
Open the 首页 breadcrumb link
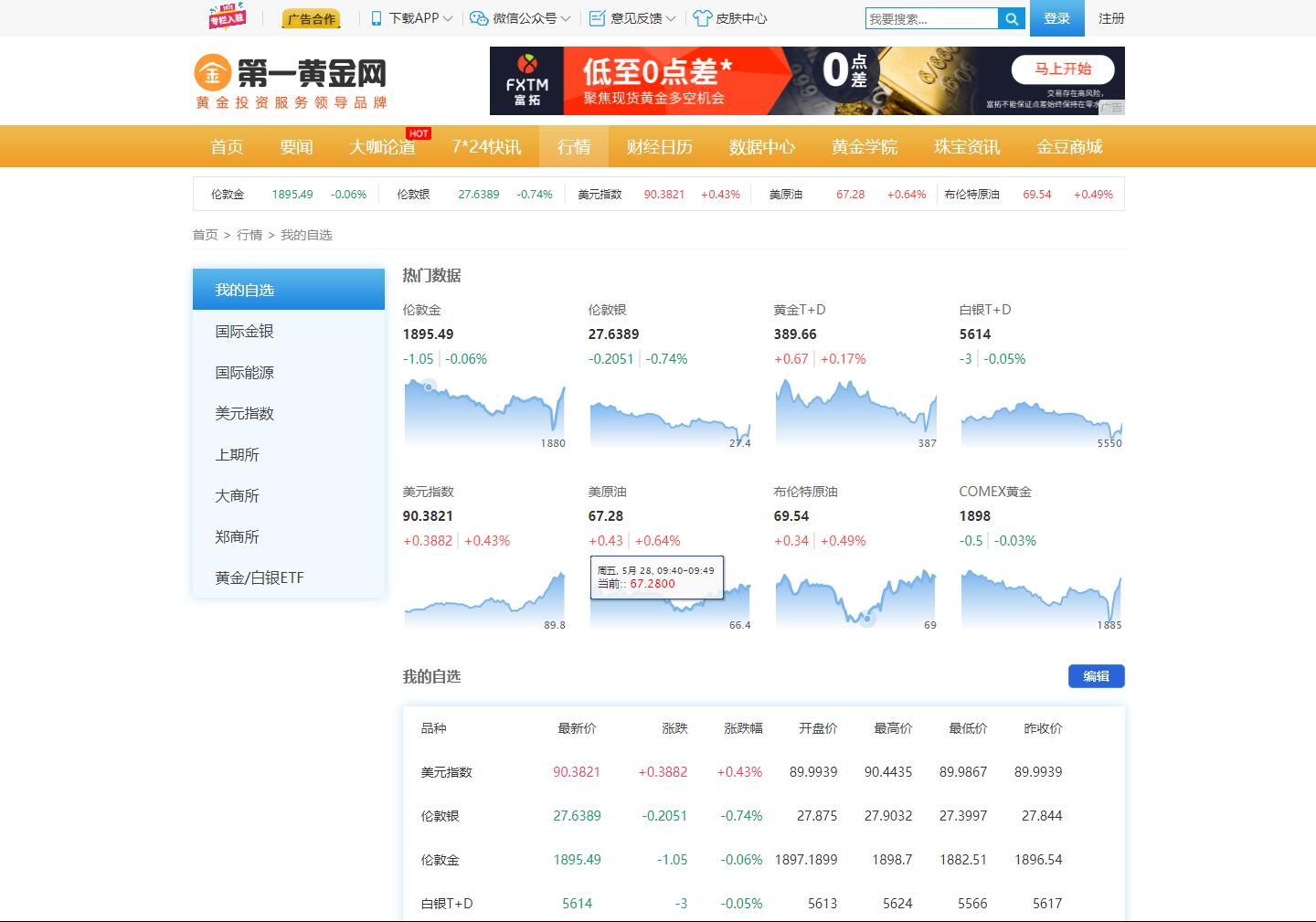click(204, 235)
